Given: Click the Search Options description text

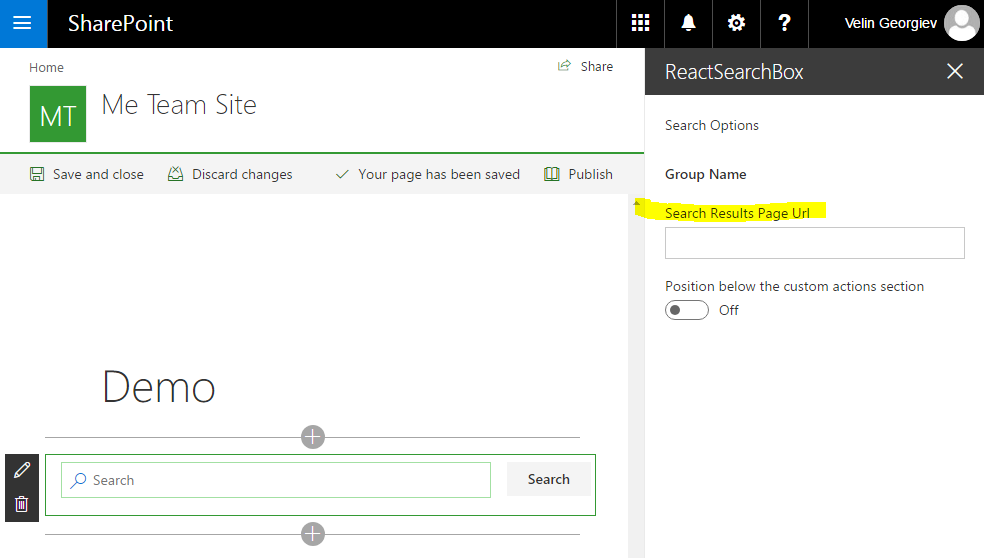Looking at the screenshot, I should [x=712, y=126].
